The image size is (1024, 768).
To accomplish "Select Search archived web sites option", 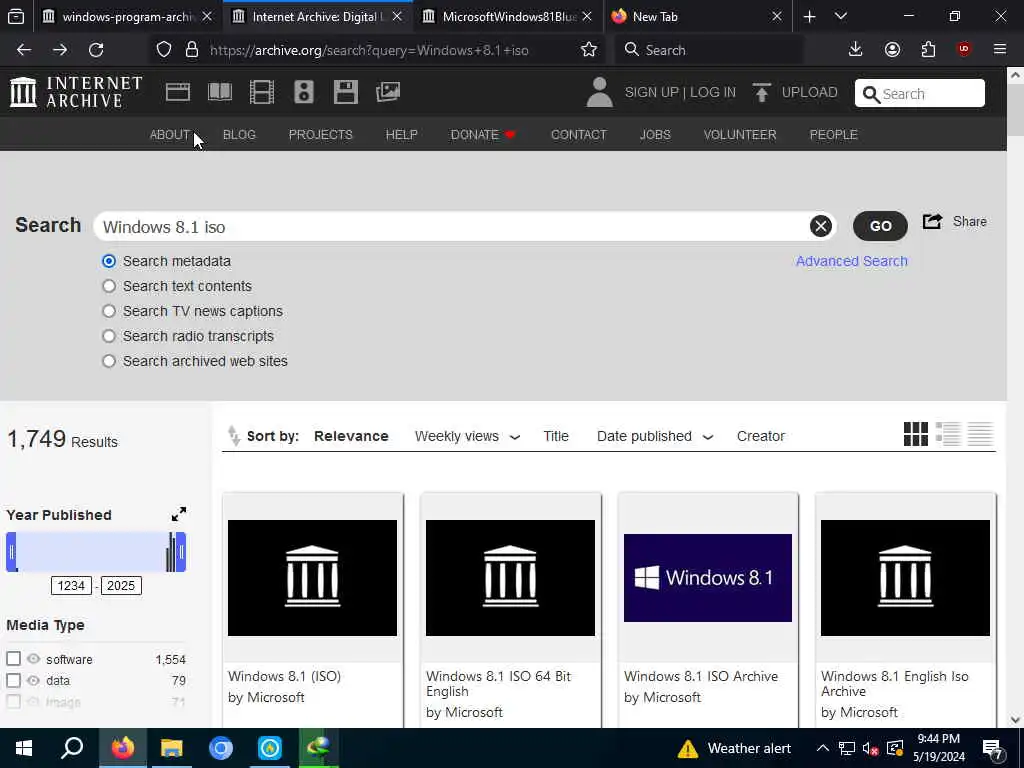I will pyautogui.click(x=109, y=361).
